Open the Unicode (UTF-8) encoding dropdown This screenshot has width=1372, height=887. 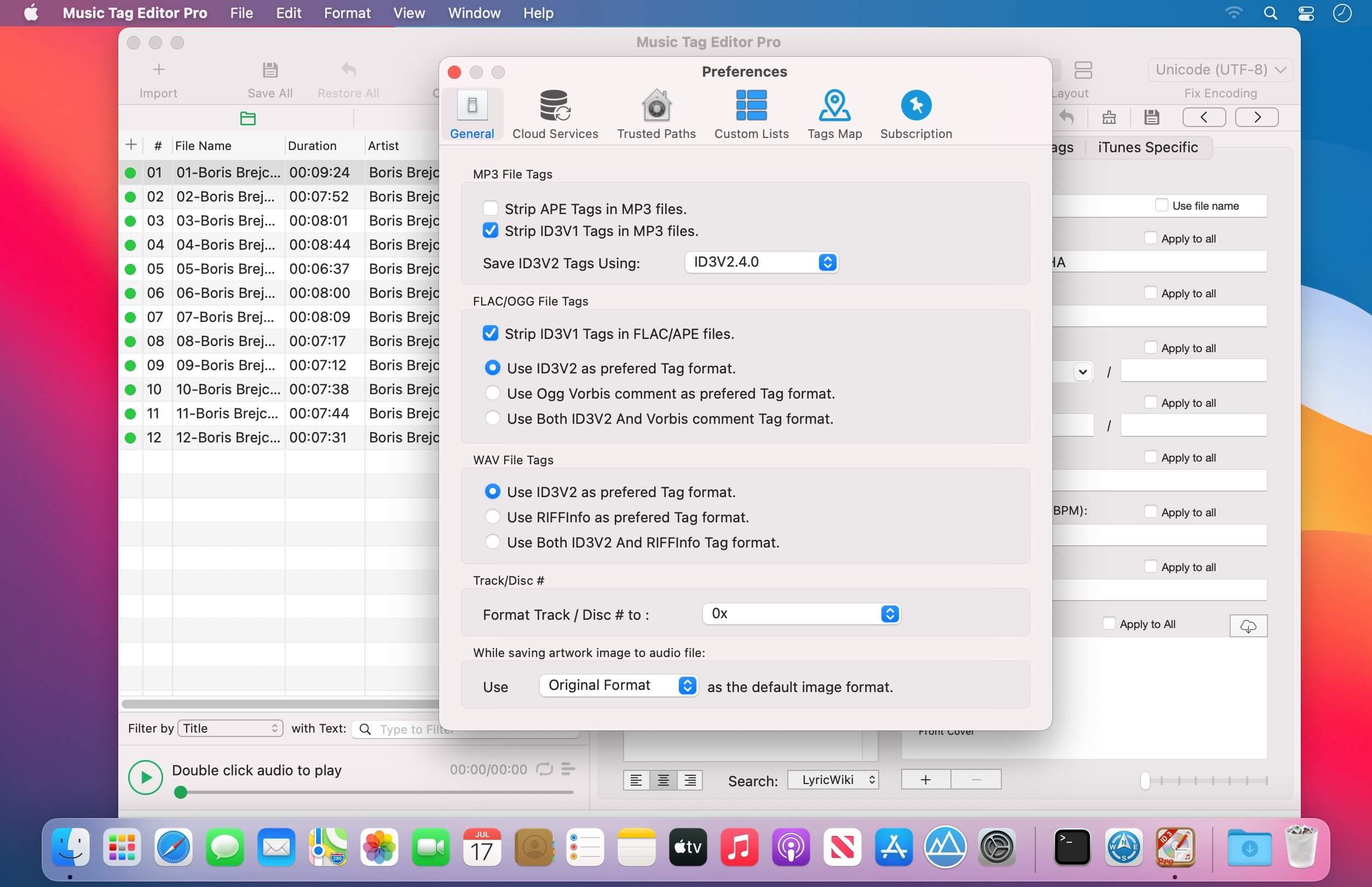pyautogui.click(x=1220, y=70)
